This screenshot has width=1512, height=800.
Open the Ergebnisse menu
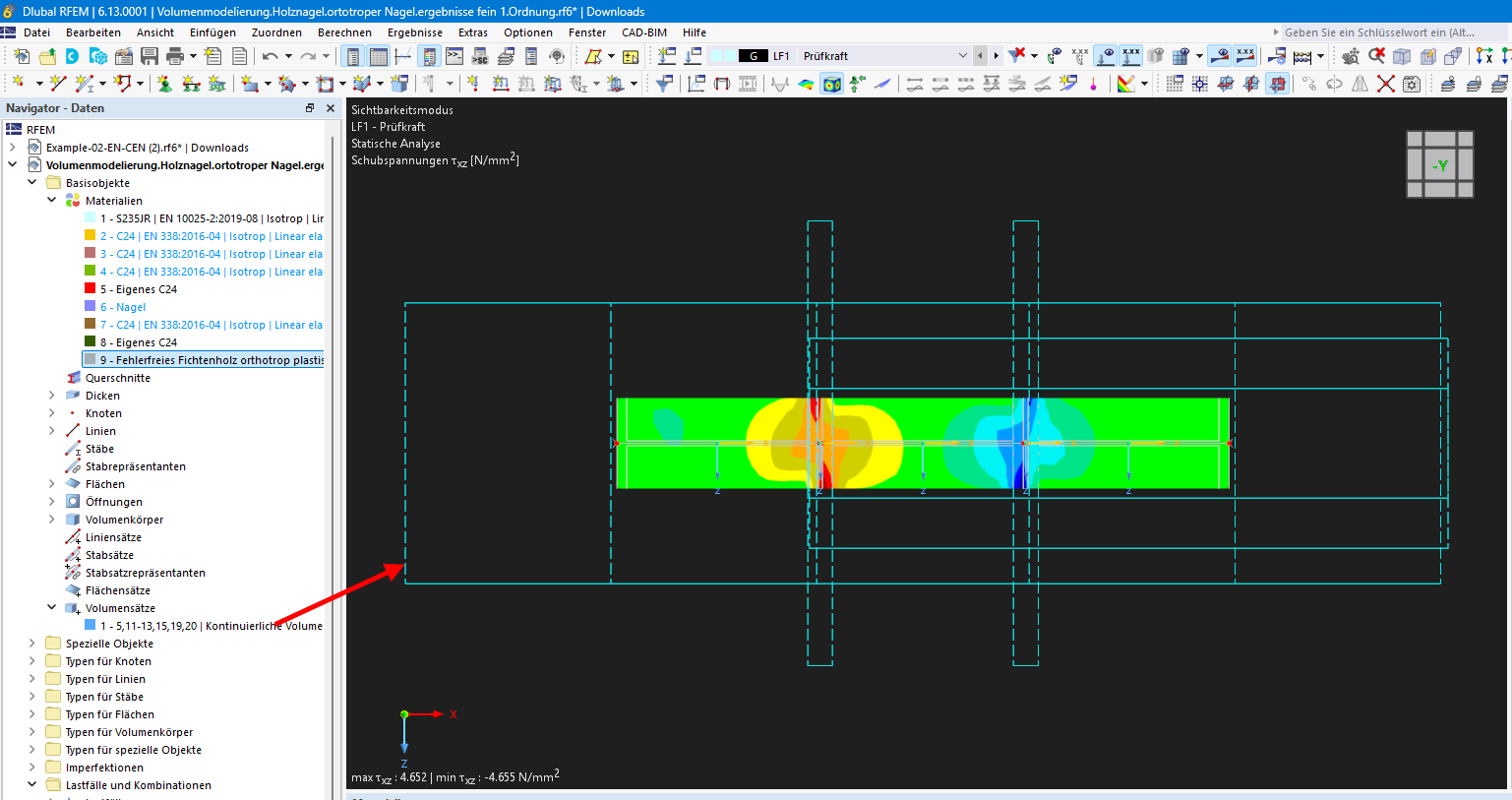point(414,32)
